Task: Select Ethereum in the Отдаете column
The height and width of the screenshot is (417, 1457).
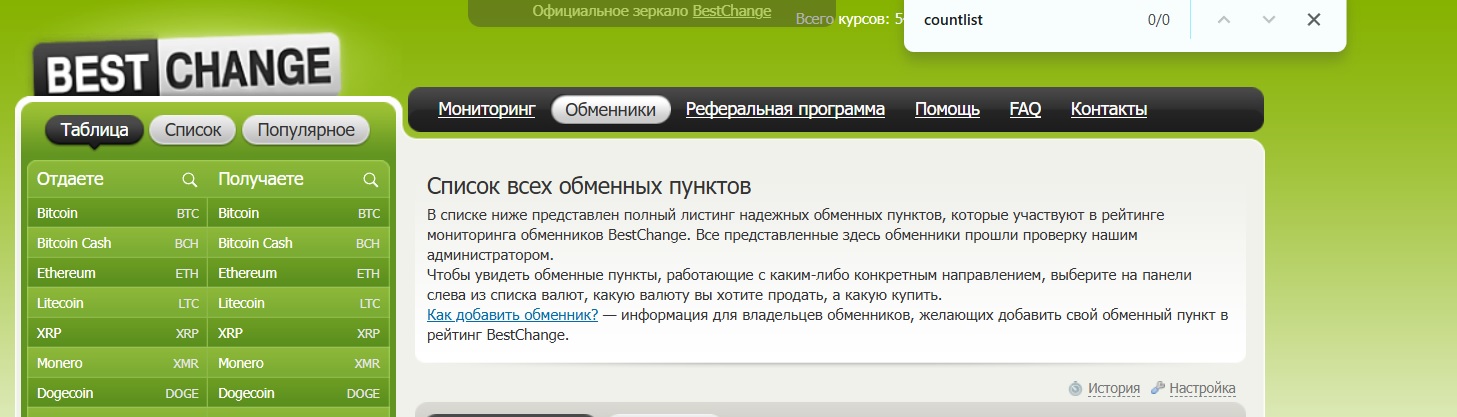Action: (x=117, y=273)
